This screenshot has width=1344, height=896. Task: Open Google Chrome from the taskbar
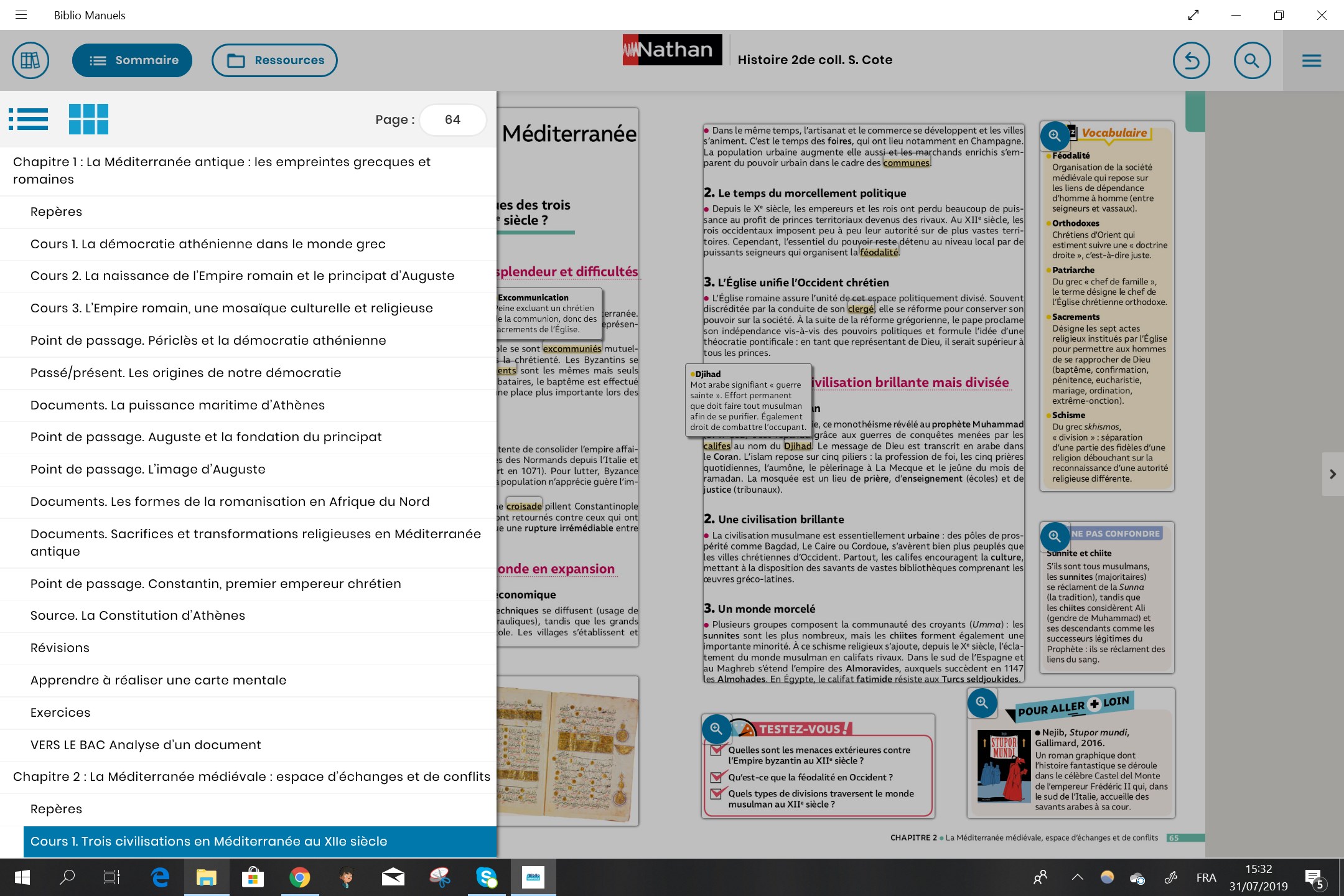(299, 877)
